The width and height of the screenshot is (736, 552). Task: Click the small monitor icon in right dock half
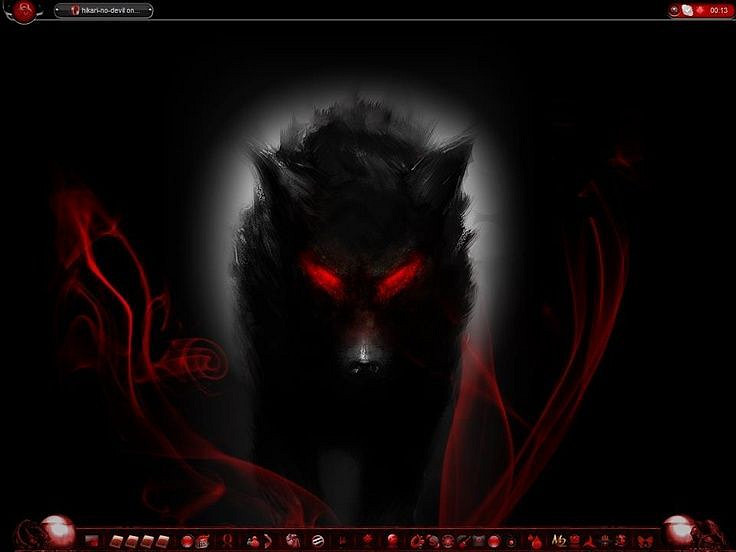[x=478, y=541]
